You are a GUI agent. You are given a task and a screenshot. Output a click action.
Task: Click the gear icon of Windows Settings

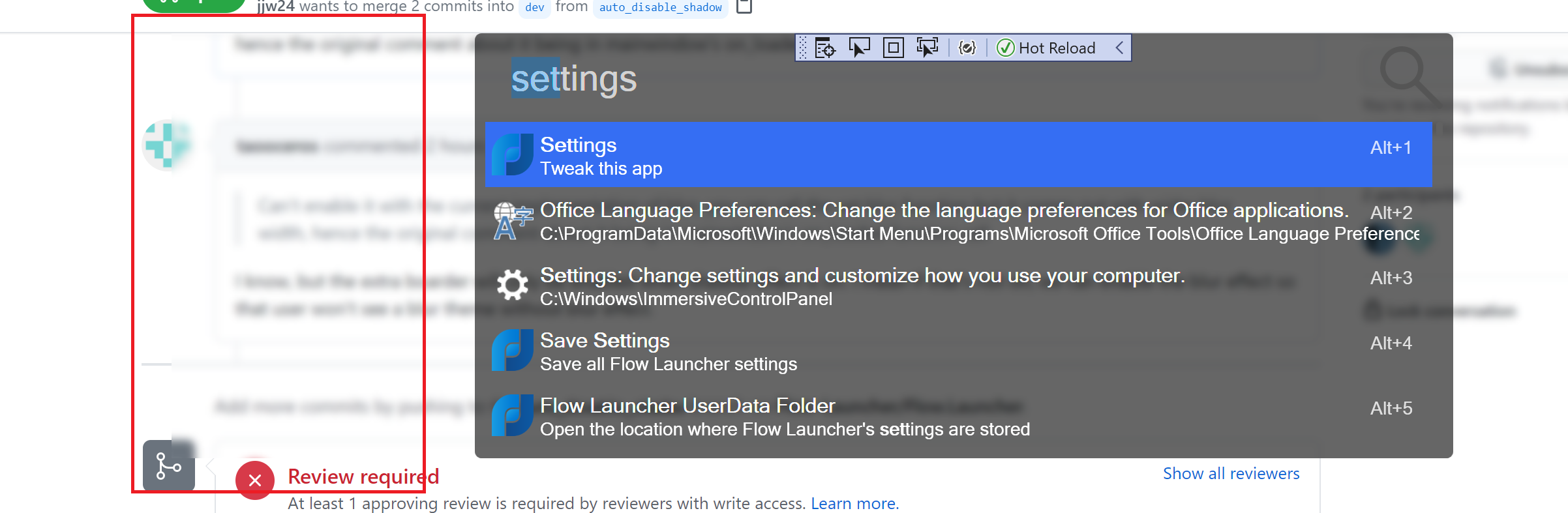(x=513, y=286)
